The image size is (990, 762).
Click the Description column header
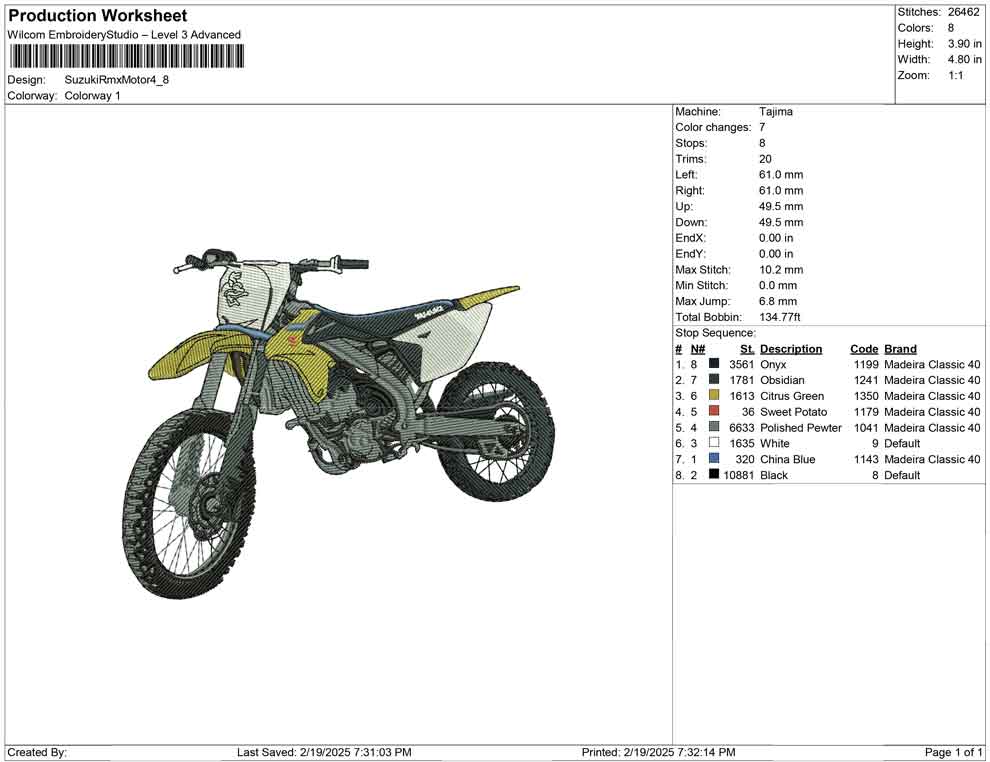point(790,348)
